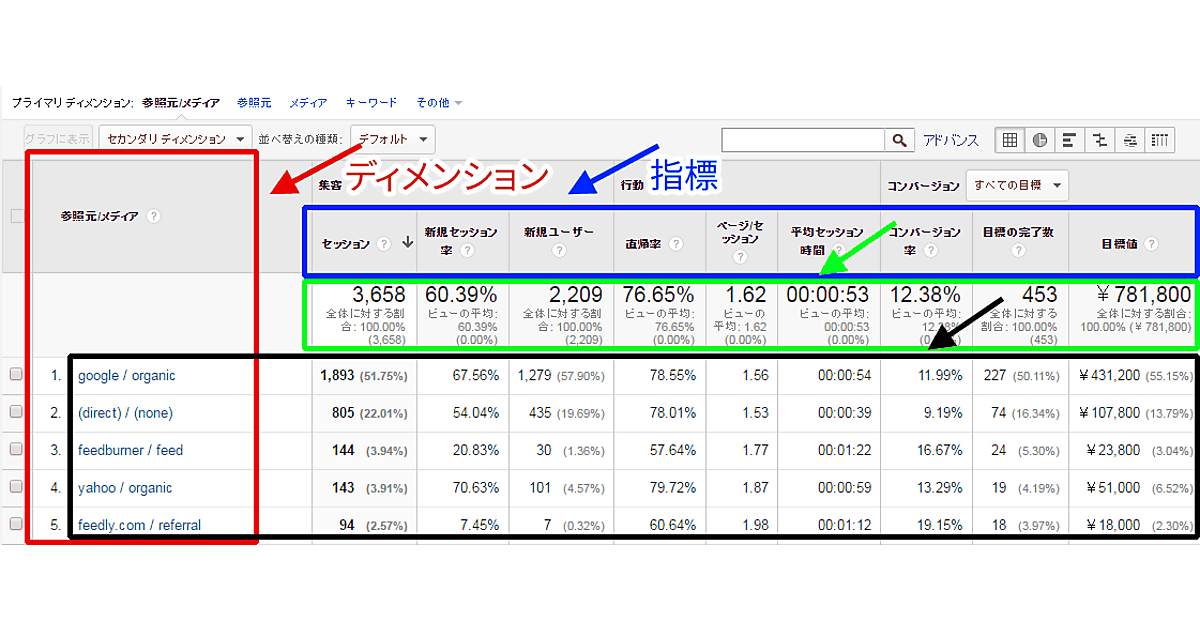Open help icon for ページ/セッション
The image size is (1200, 630).
[741, 257]
